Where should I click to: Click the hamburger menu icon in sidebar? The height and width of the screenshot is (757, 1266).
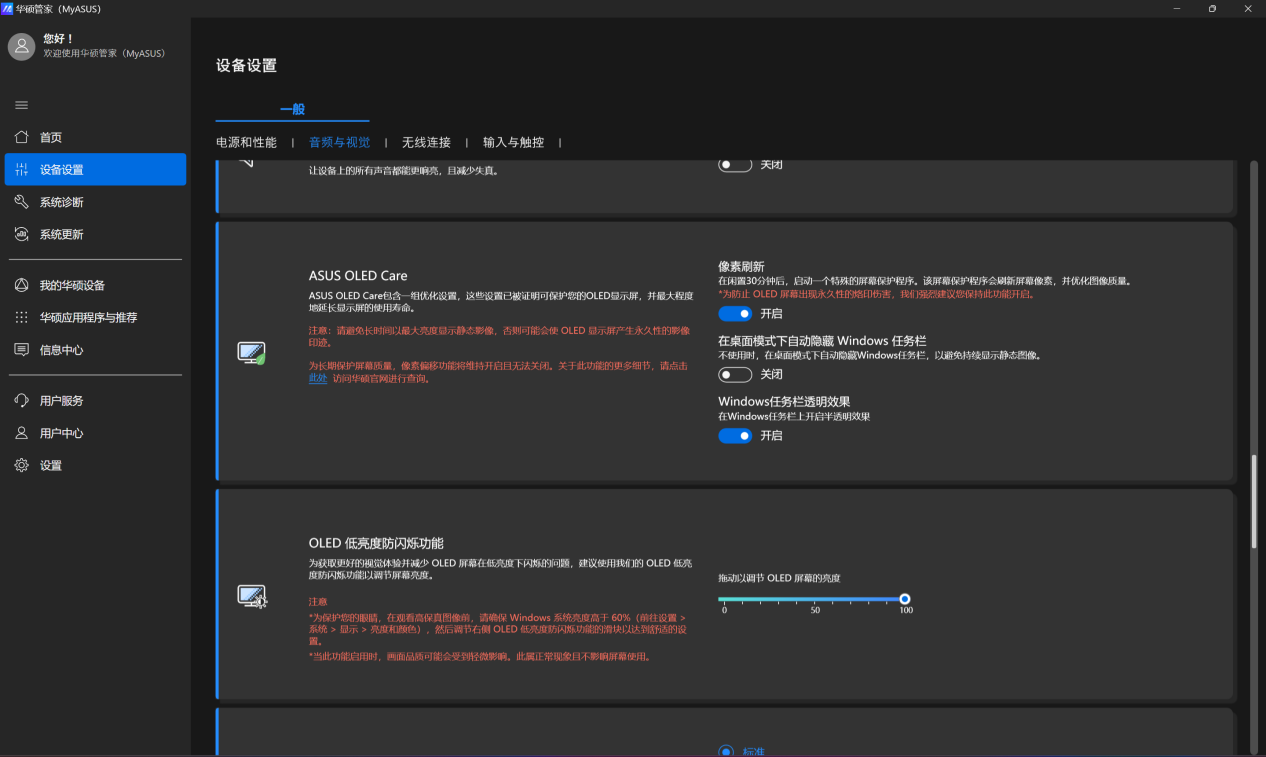pyautogui.click(x=21, y=105)
